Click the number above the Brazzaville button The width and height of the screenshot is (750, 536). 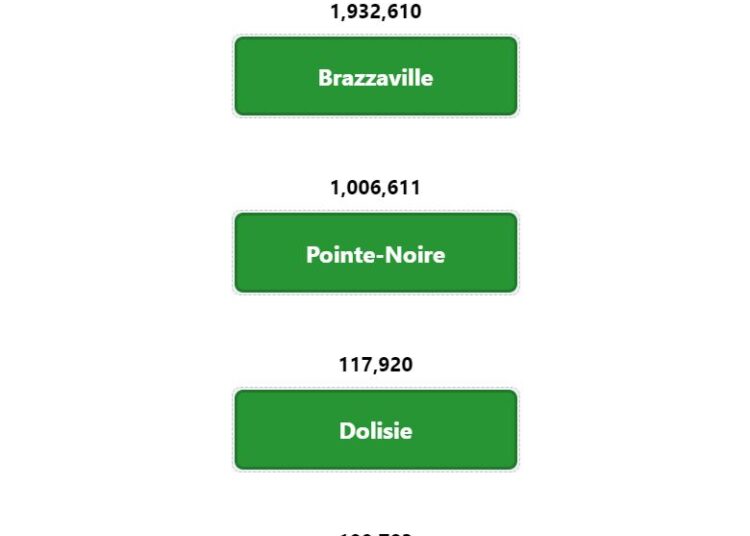pos(375,11)
